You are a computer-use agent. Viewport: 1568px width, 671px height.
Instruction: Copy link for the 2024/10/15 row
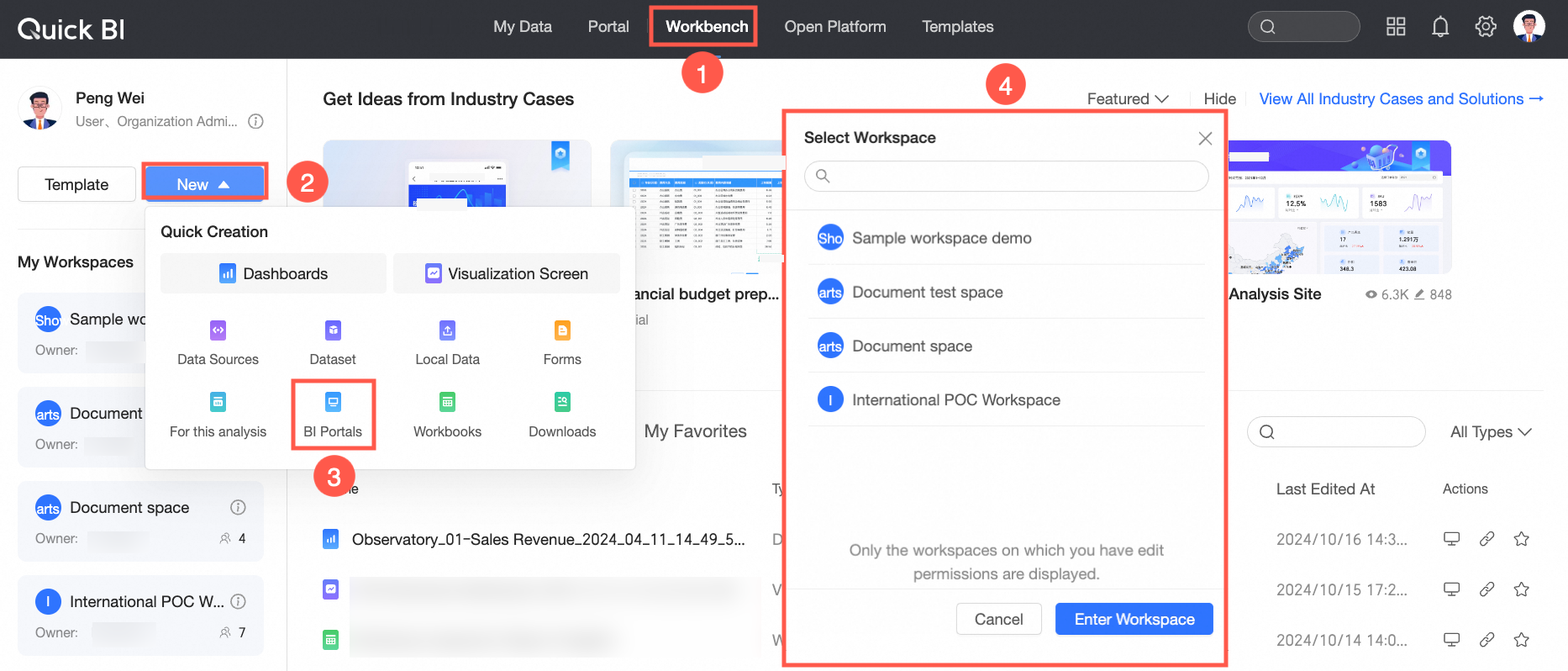tap(1486, 589)
